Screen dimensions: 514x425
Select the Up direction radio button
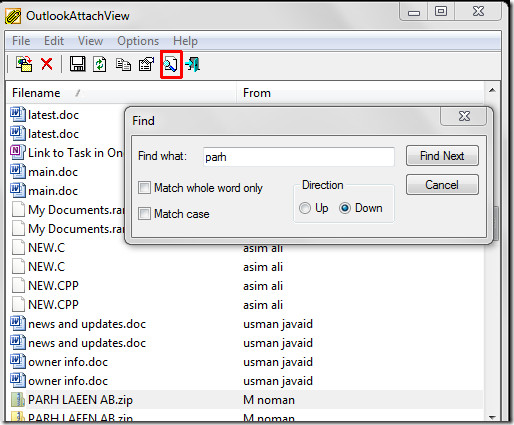pyautogui.click(x=305, y=208)
